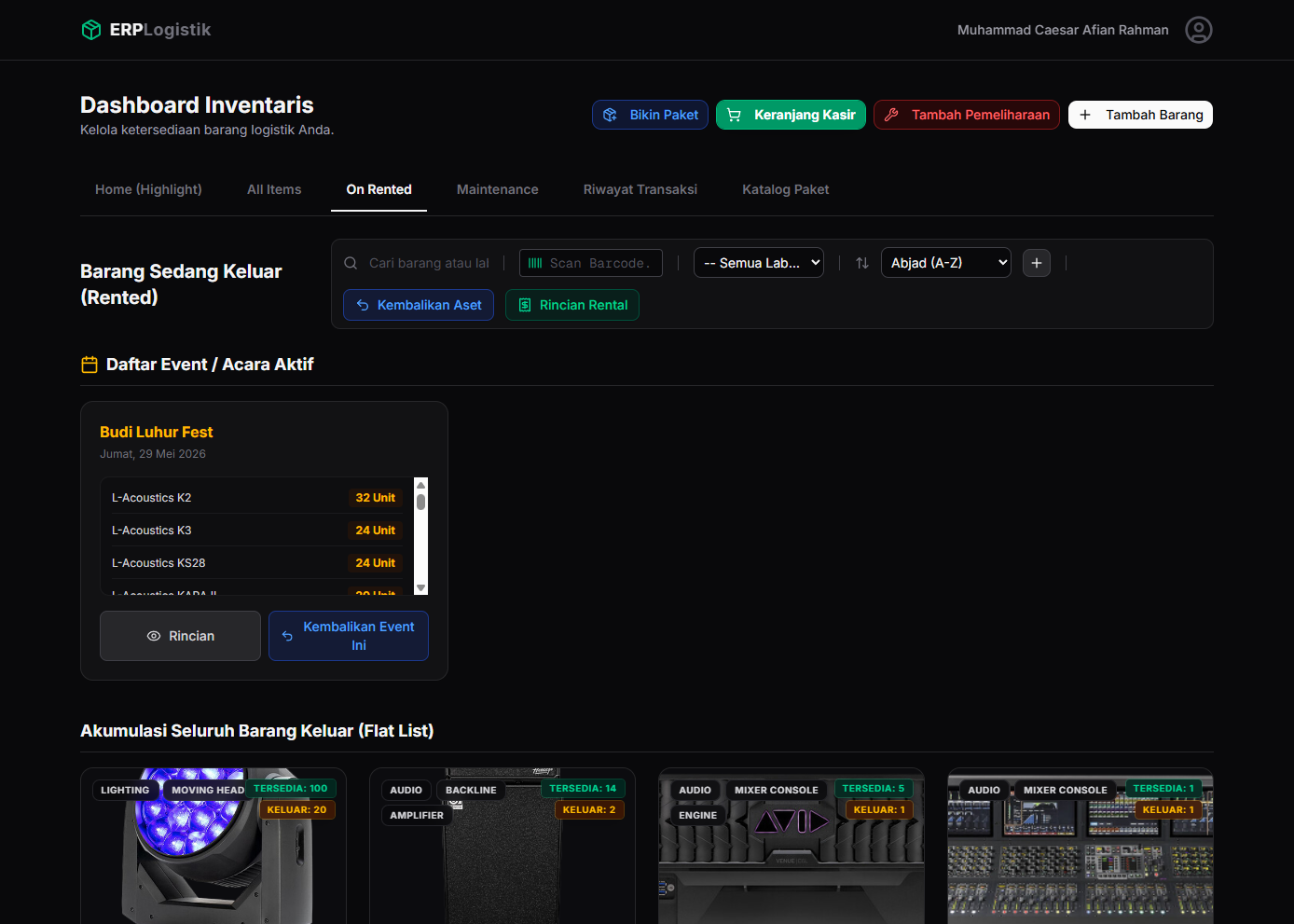Image resolution: width=1294 pixels, height=924 pixels.
Task: Click the ERPLogistik cube logo icon
Action: (91, 30)
